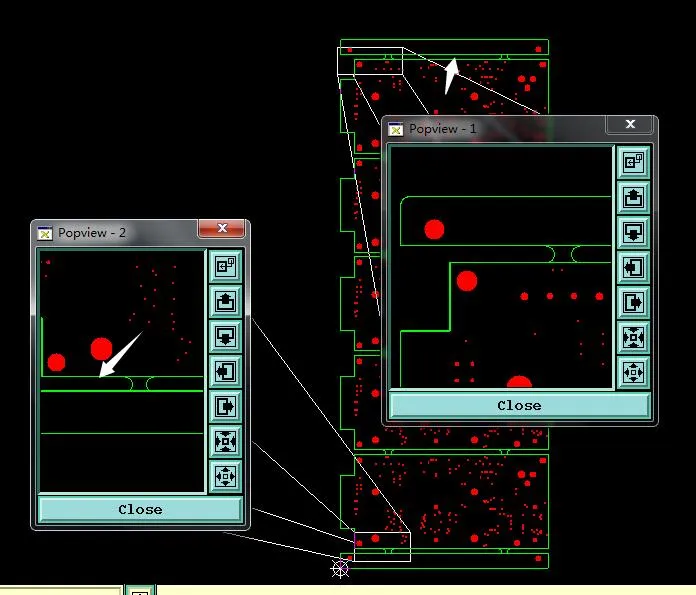Pan left in Popview - 1
696x595 pixels.
pyautogui.click(x=633, y=267)
